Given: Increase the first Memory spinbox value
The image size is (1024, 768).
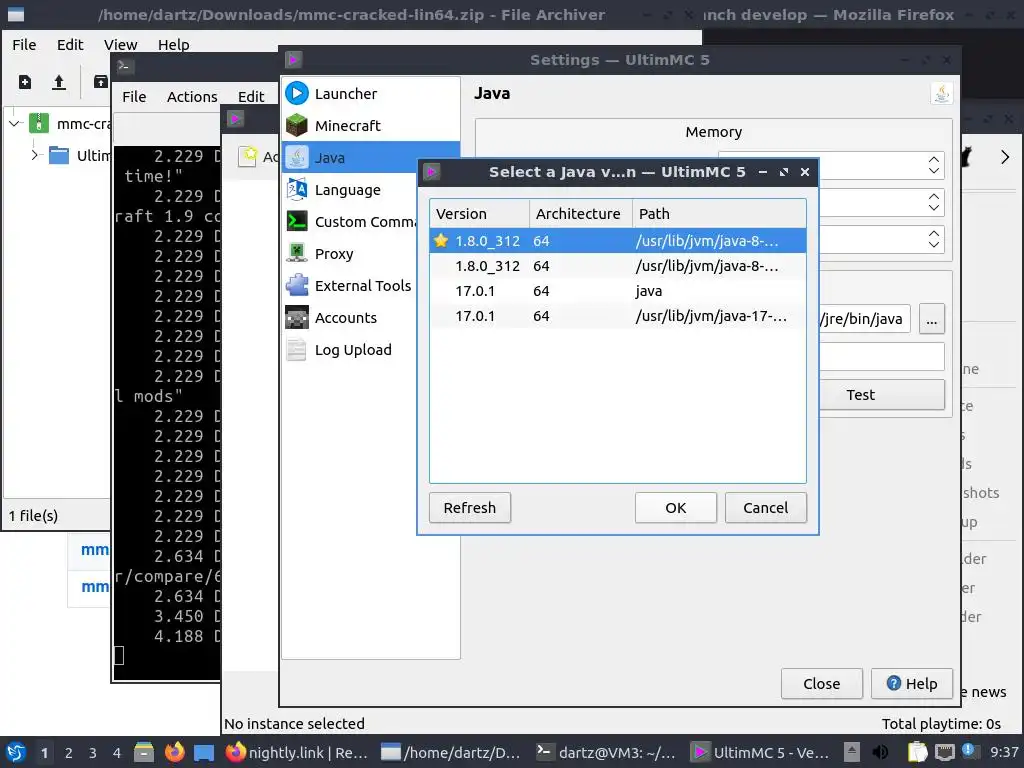Looking at the screenshot, I should coord(934,159).
